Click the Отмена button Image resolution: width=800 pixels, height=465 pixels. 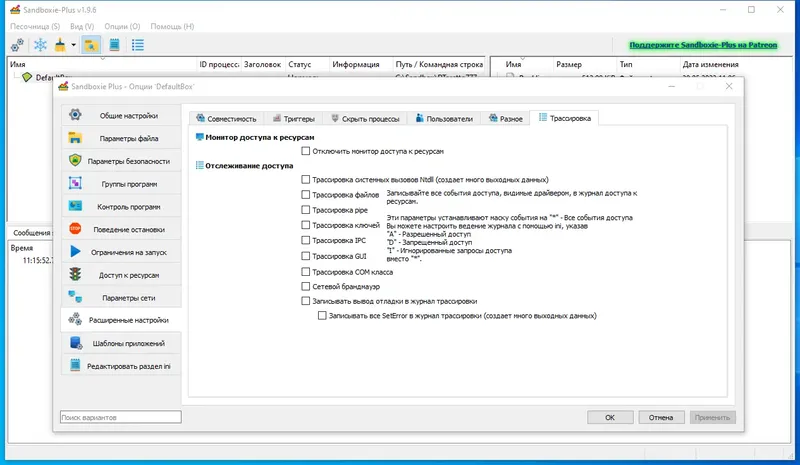click(x=661, y=417)
